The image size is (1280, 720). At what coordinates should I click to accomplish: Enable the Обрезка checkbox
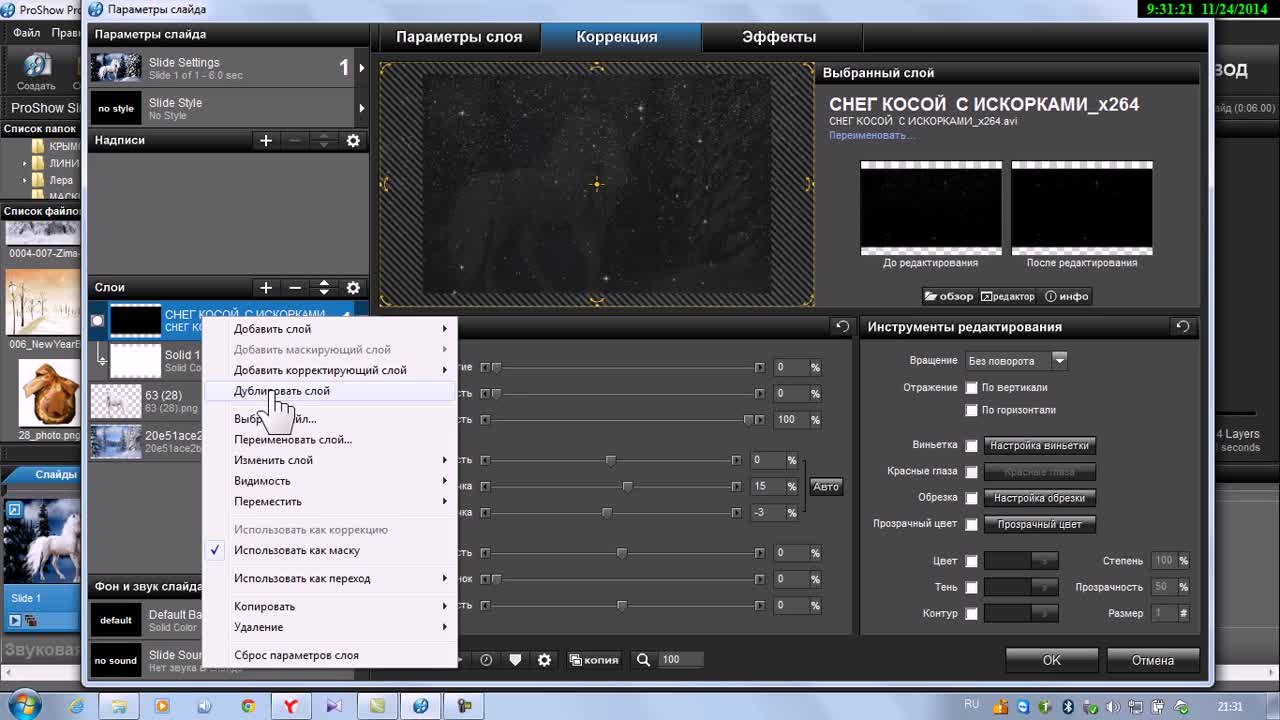[x=972, y=498]
